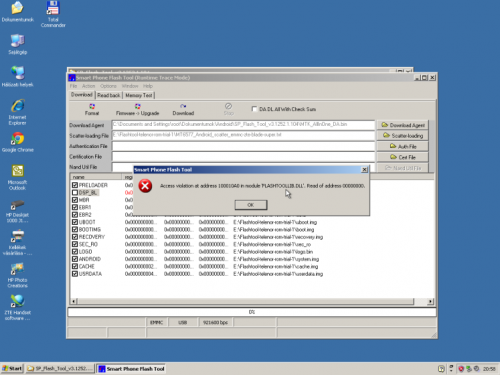Click the Cert File button

403,157
